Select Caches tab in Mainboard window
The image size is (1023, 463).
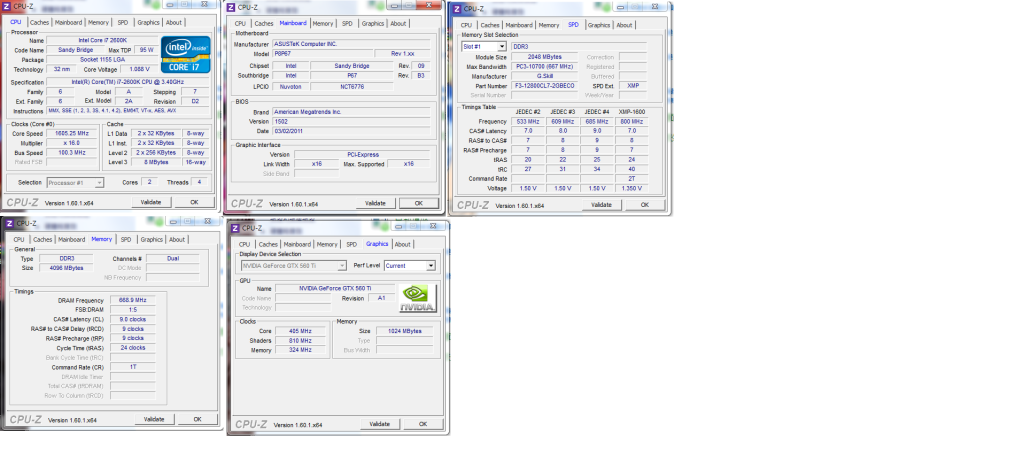[264, 23]
